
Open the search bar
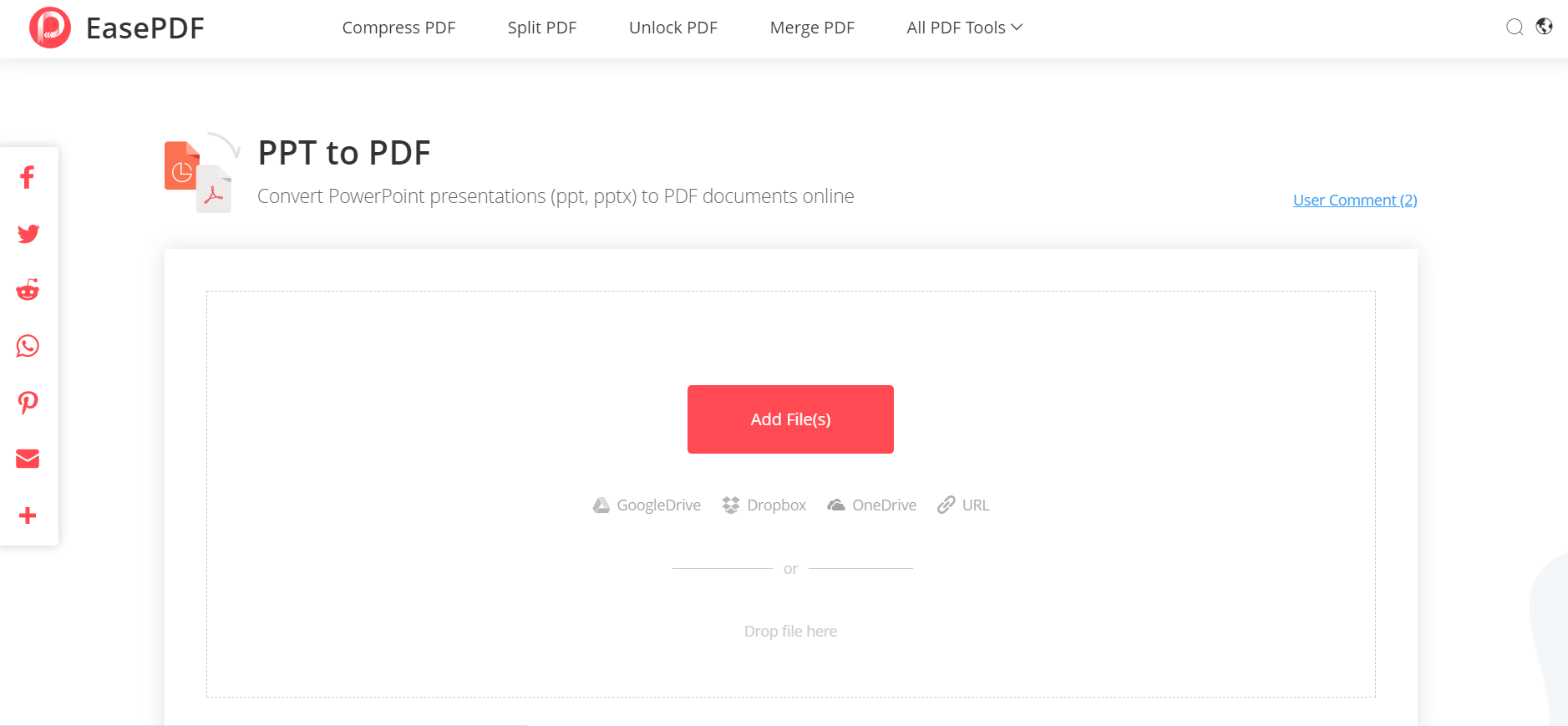coord(1514,27)
